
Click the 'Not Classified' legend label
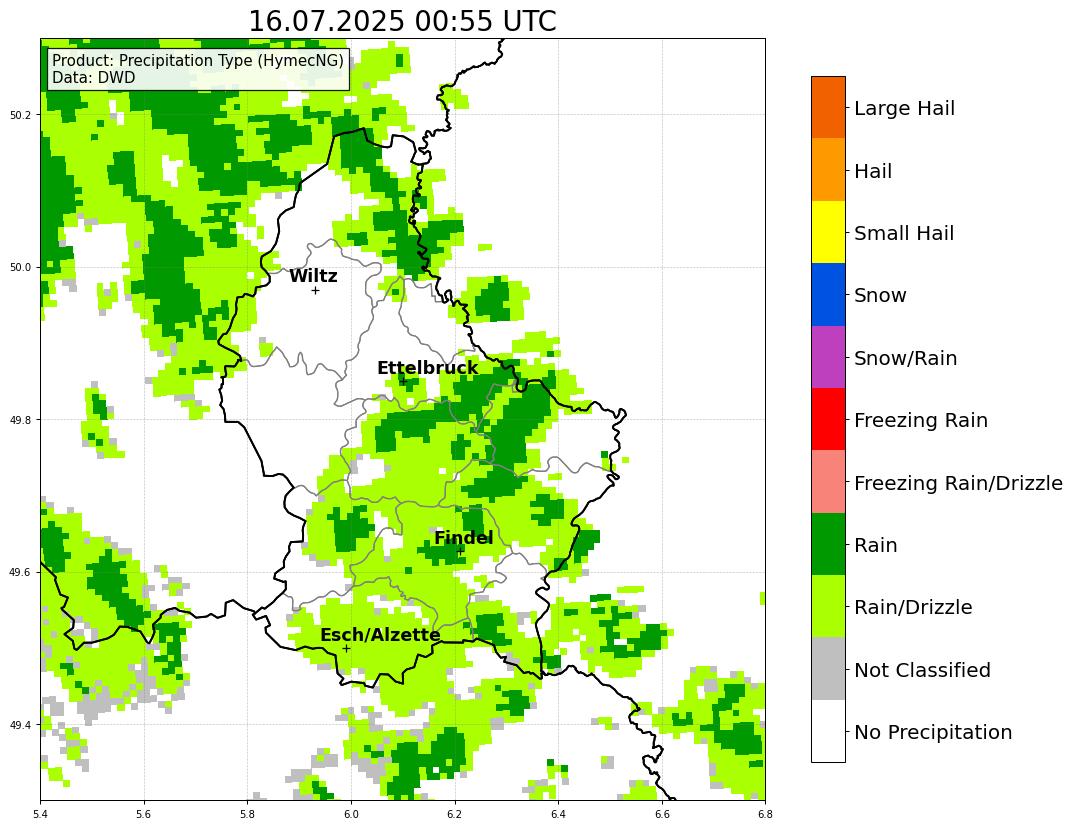[x=922, y=670]
